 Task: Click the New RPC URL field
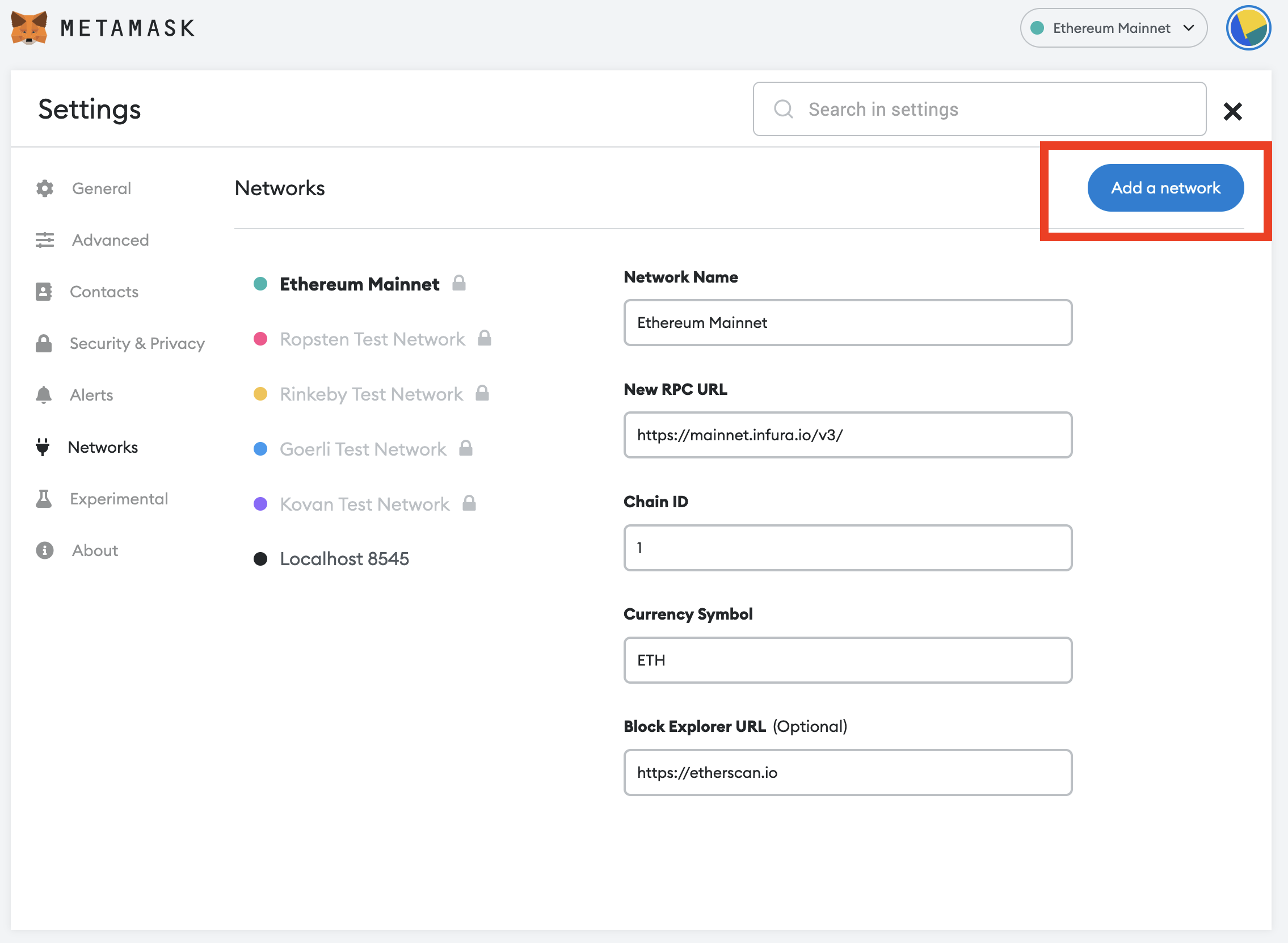tap(848, 435)
